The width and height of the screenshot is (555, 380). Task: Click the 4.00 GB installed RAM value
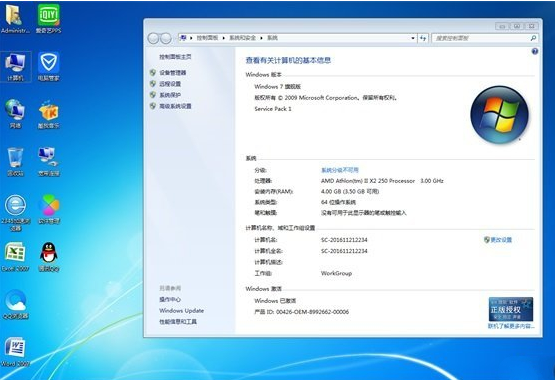350,191
